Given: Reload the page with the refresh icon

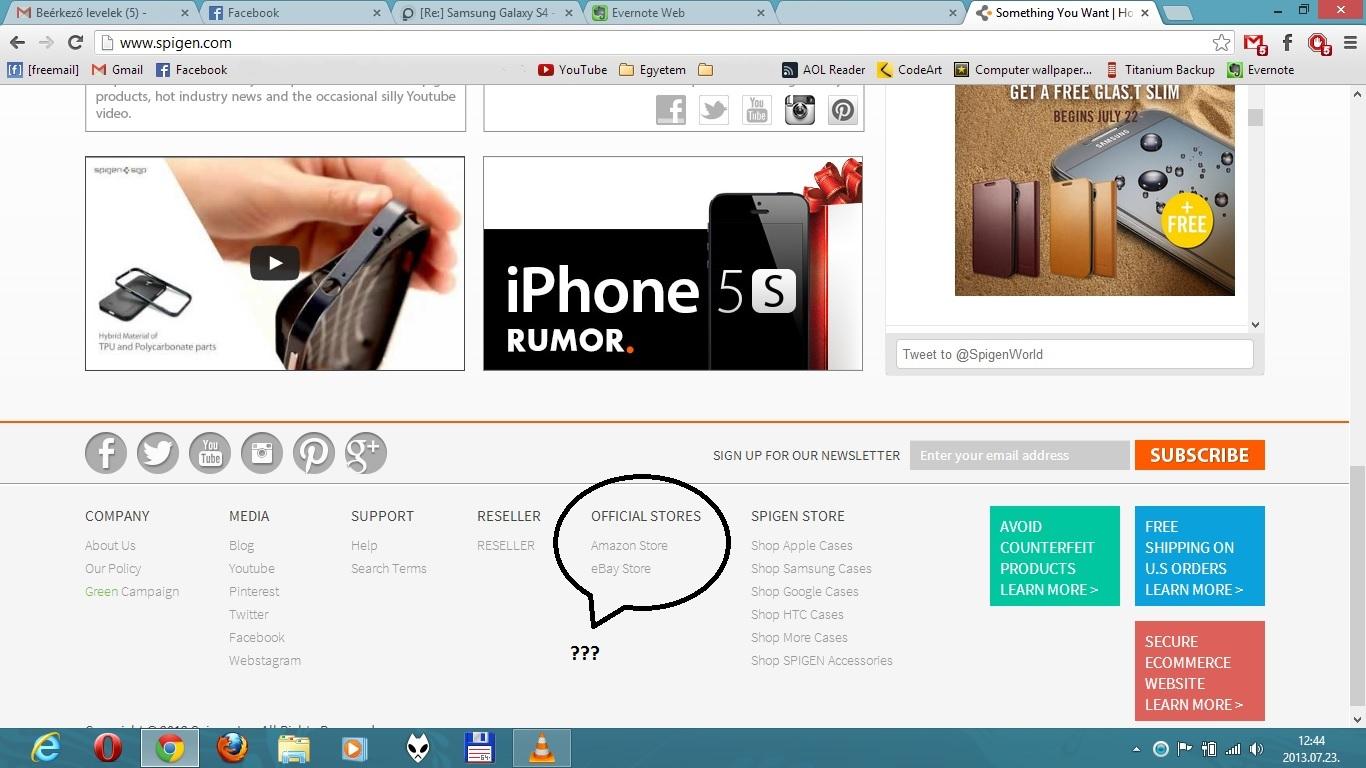Looking at the screenshot, I should tap(75, 42).
